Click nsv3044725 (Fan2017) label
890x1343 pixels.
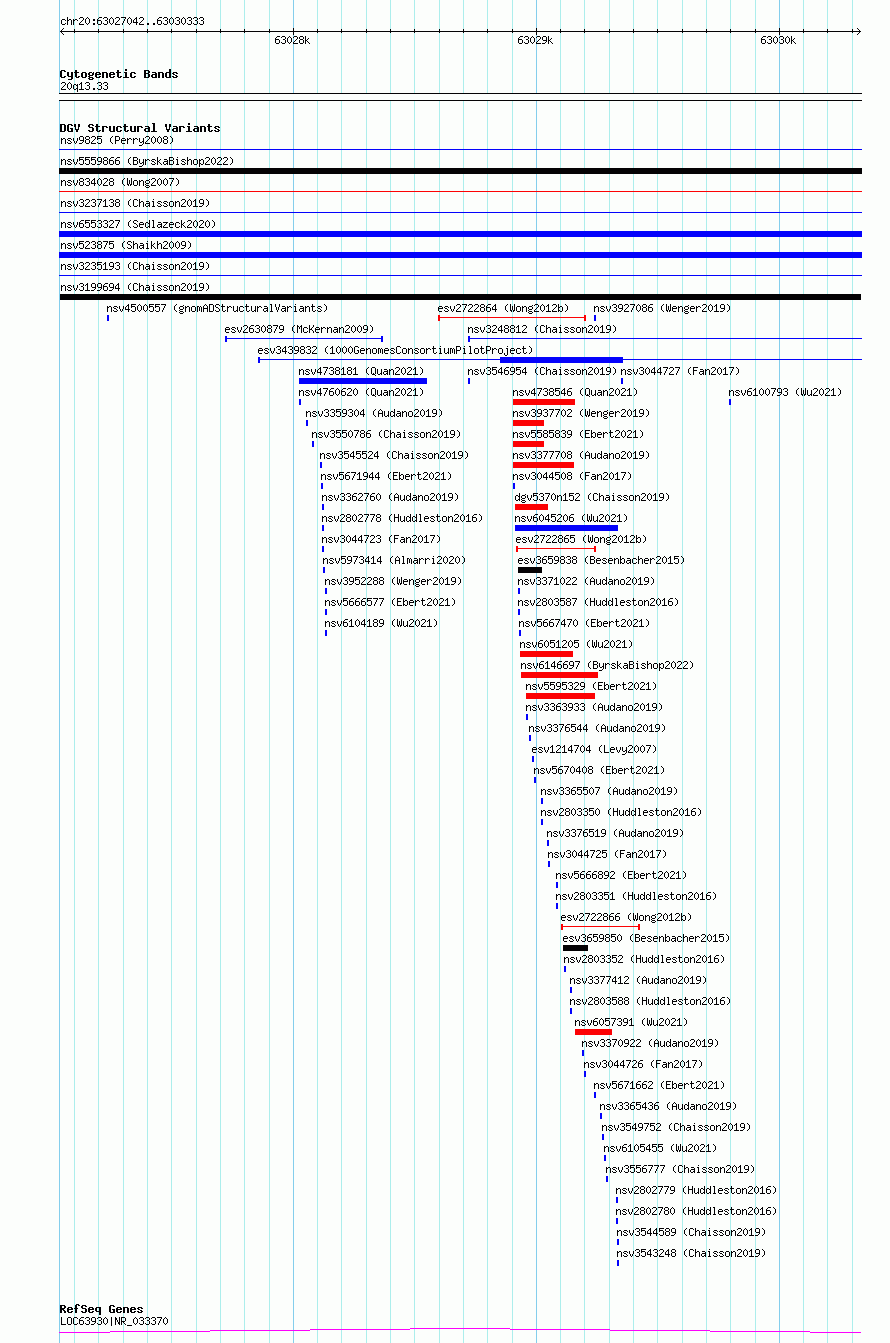[x=607, y=854]
